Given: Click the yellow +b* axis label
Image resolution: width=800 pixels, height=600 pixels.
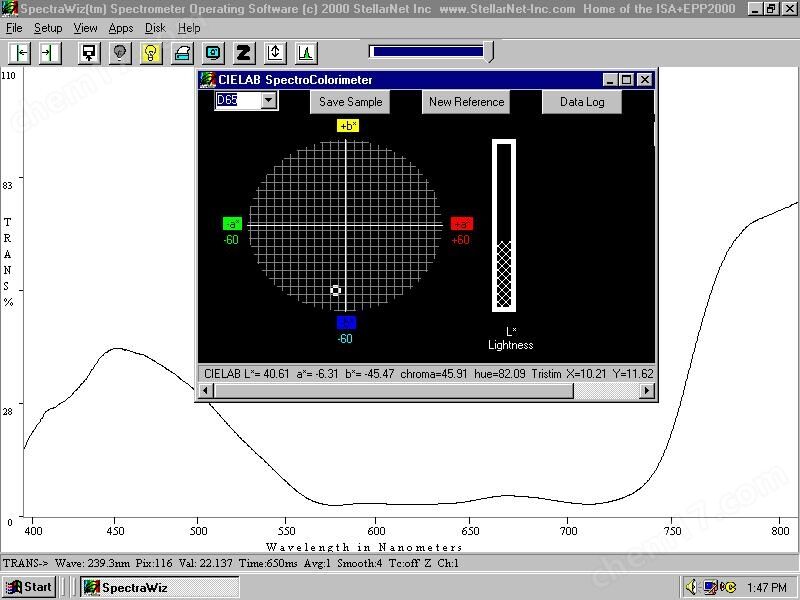Looking at the screenshot, I should pos(348,126).
